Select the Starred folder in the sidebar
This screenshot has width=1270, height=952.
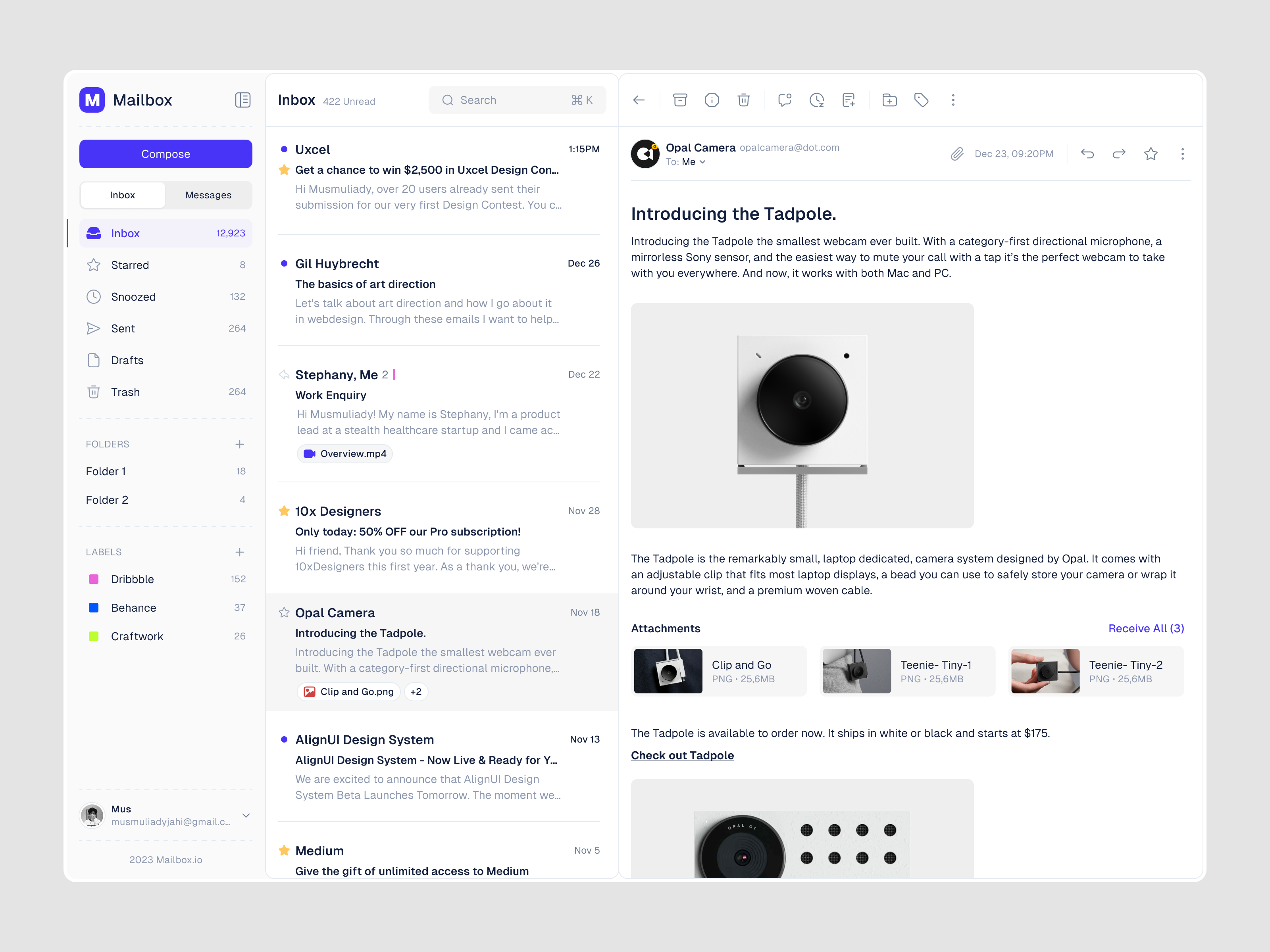(x=130, y=265)
